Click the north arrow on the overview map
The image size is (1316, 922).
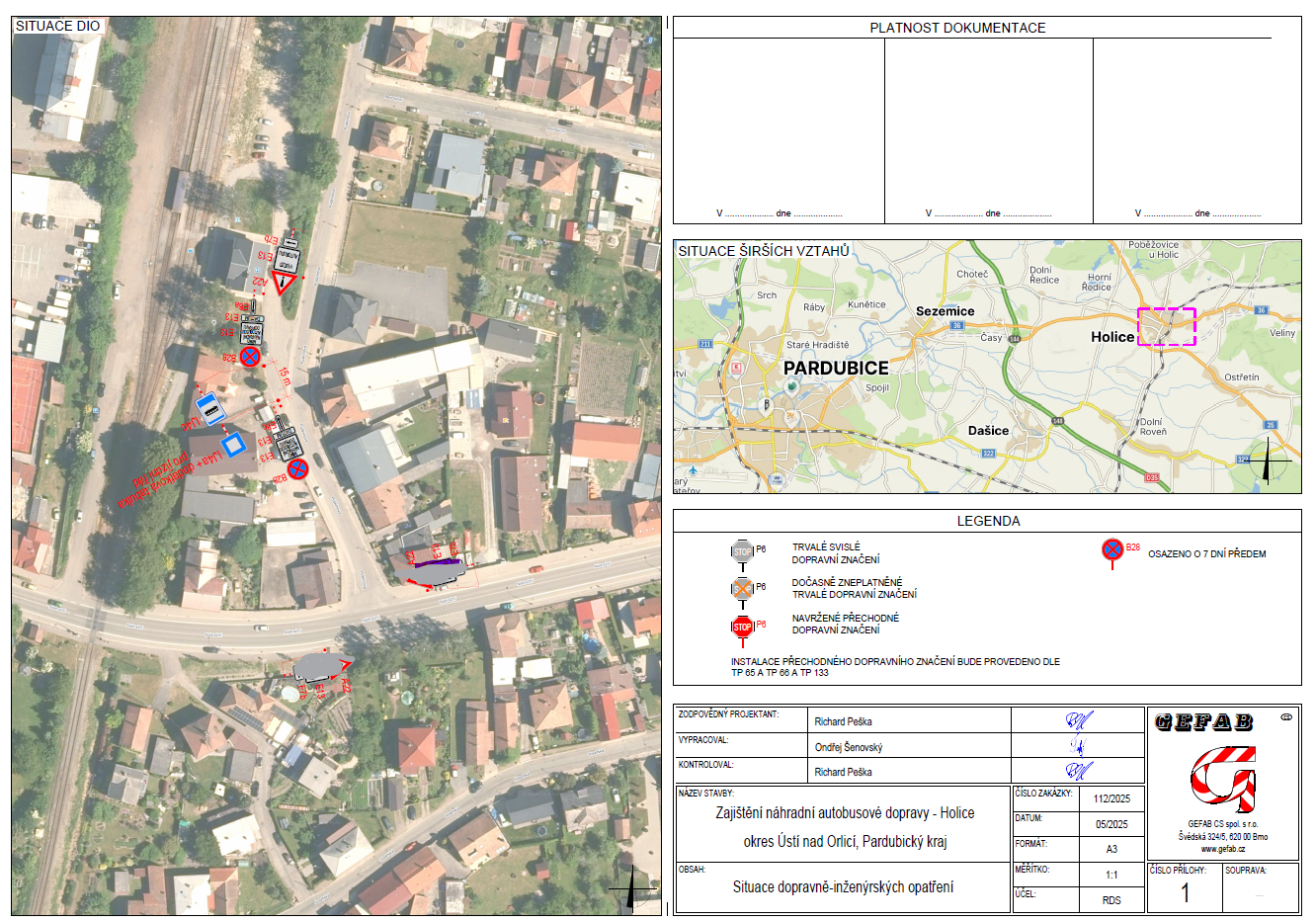pyautogui.click(x=1268, y=461)
